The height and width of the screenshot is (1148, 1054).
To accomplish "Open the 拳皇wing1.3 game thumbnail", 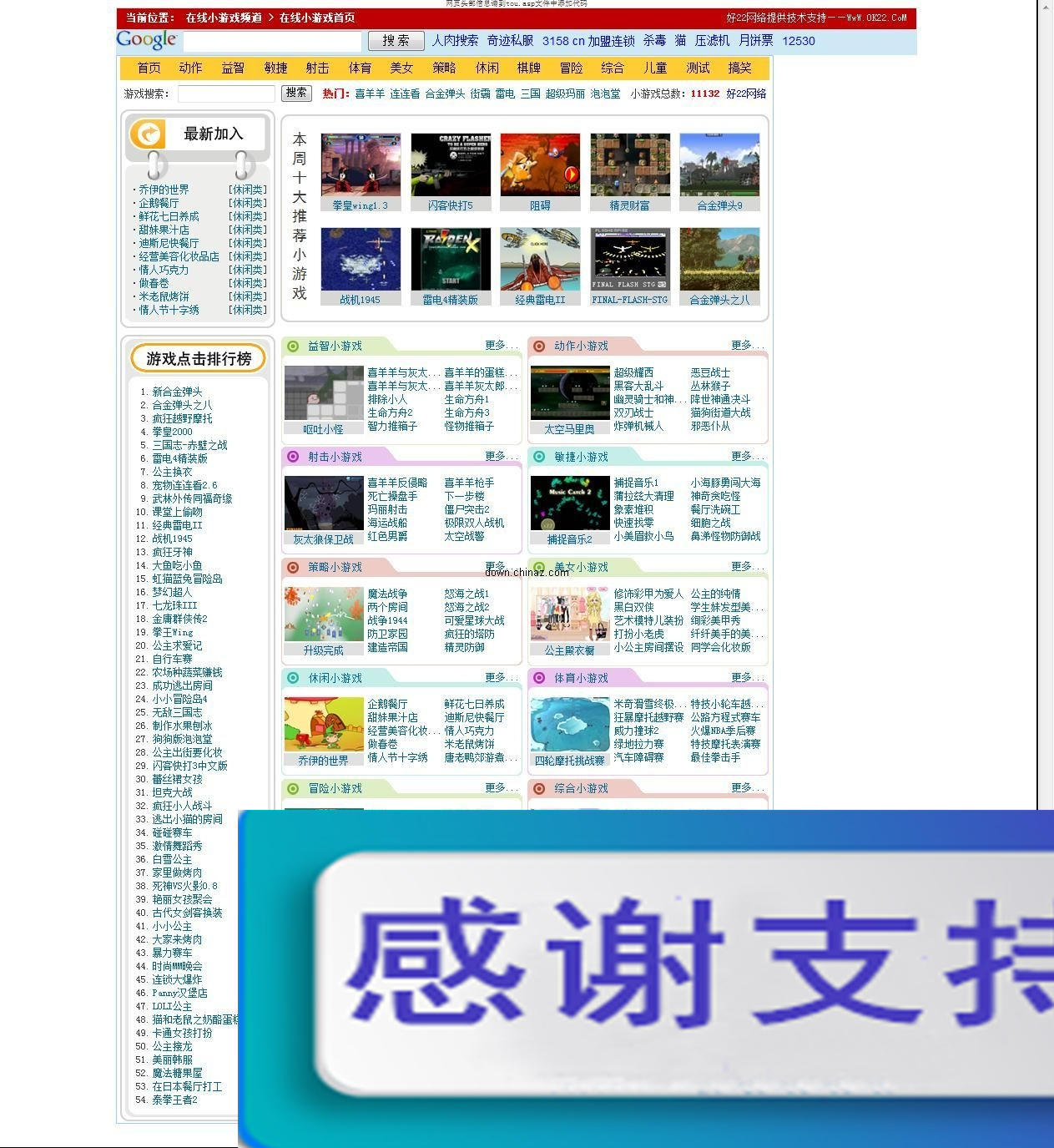I will pyautogui.click(x=361, y=164).
